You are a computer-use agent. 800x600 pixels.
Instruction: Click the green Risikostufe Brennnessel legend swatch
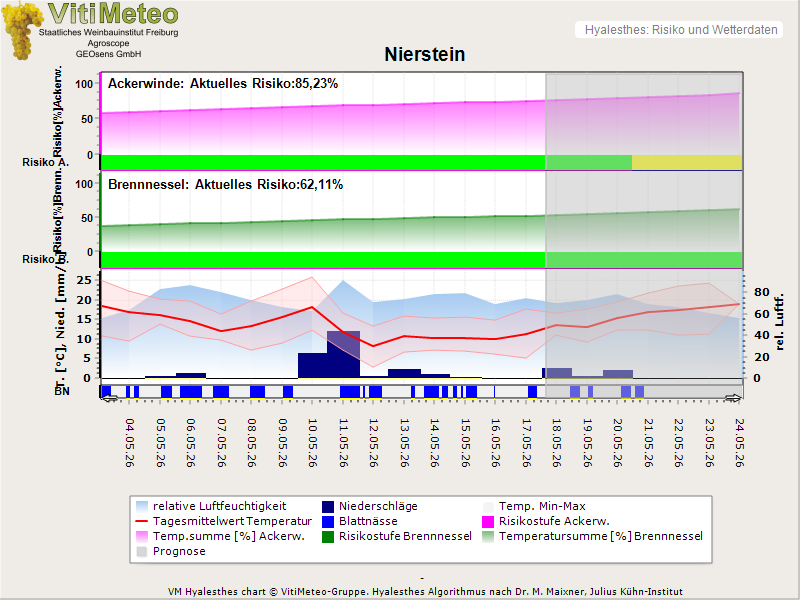coord(328,536)
